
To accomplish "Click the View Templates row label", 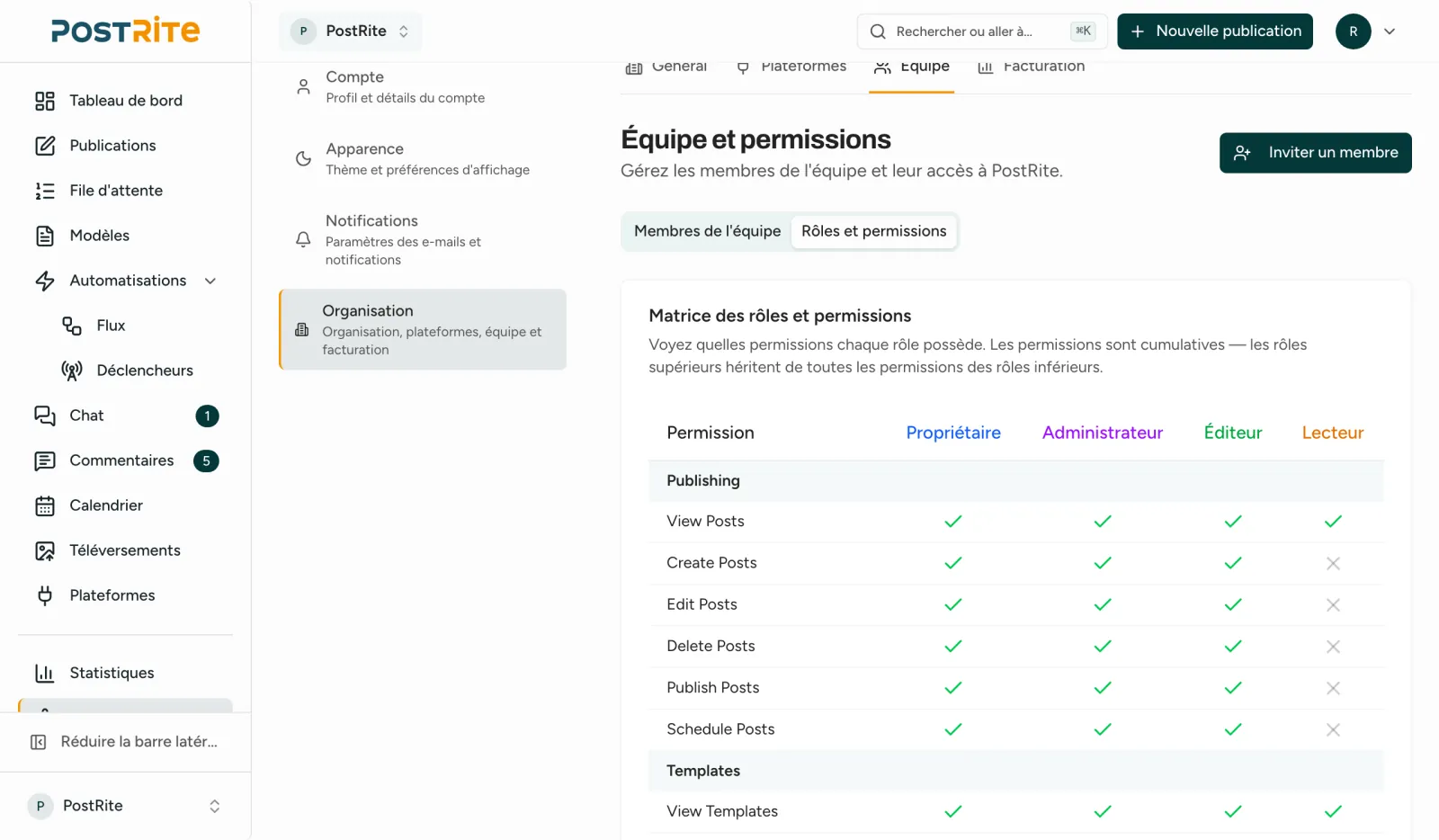I will 722,811.
